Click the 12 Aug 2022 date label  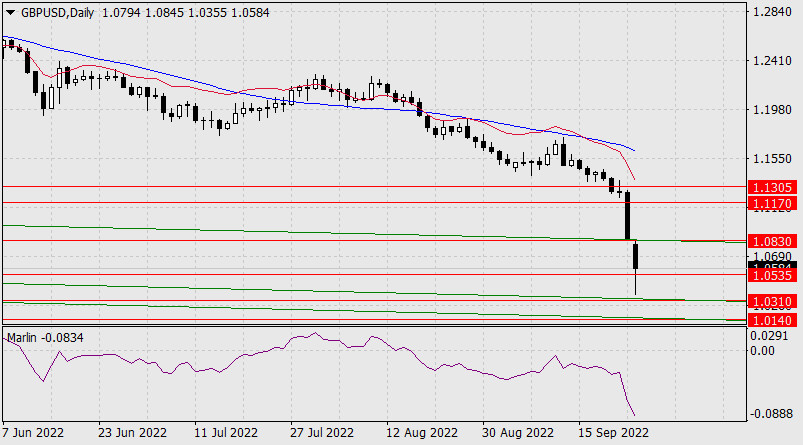click(x=421, y=433)
